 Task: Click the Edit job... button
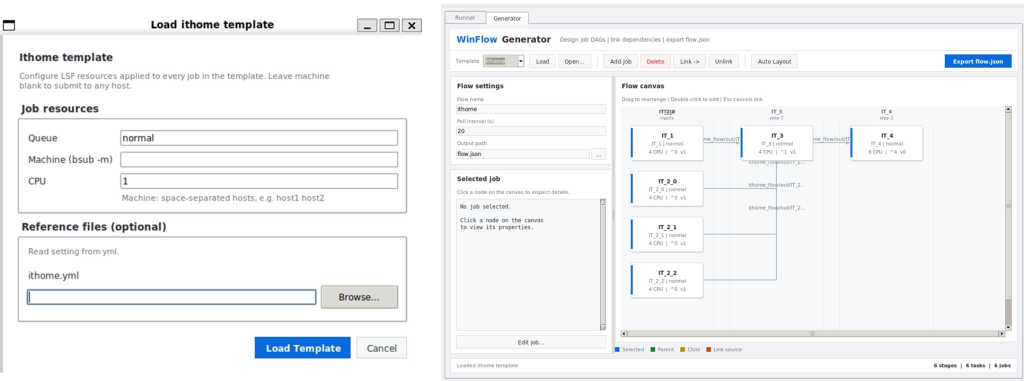[531, 342]
